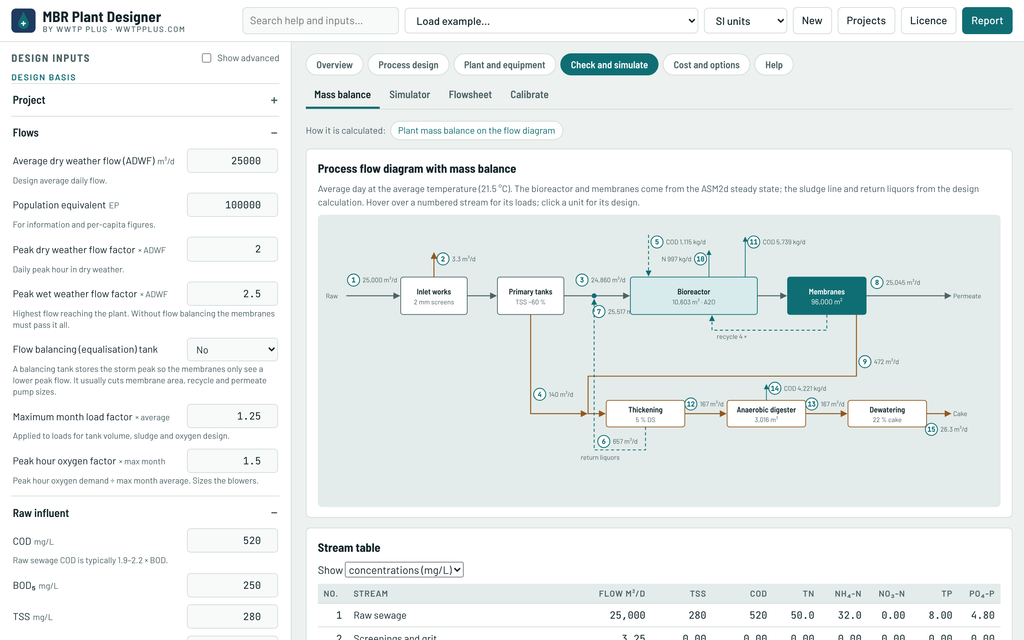Click the Population equivalent input
Viewport: 1024px width, 640px height.
pyautogui.click(x=232, y=205)
